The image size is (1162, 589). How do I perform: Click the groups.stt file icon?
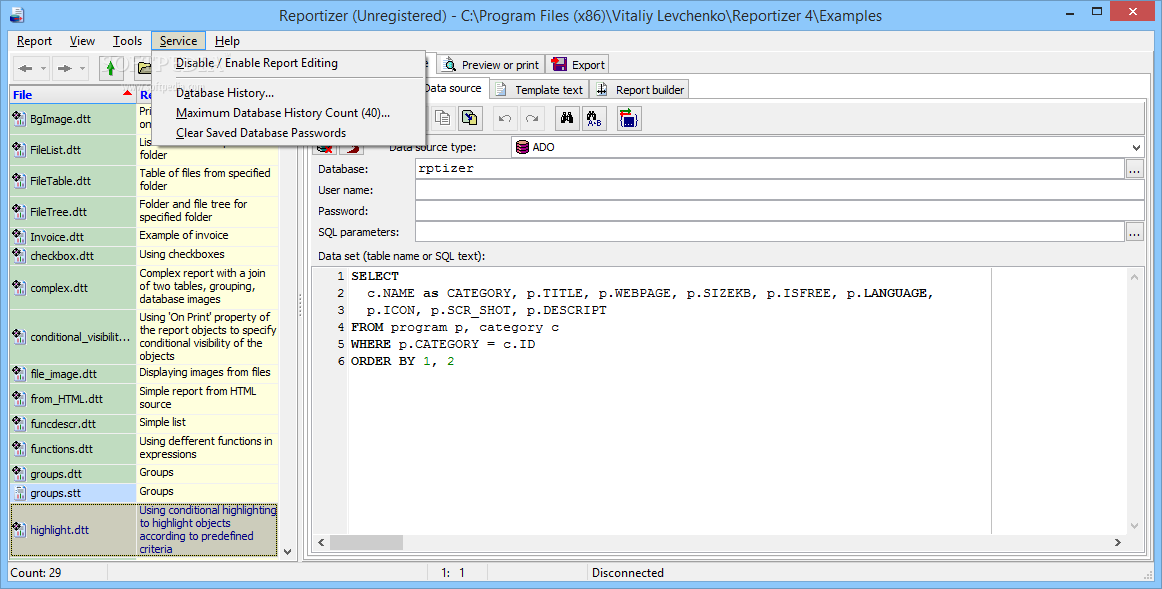tap(19, 493)
